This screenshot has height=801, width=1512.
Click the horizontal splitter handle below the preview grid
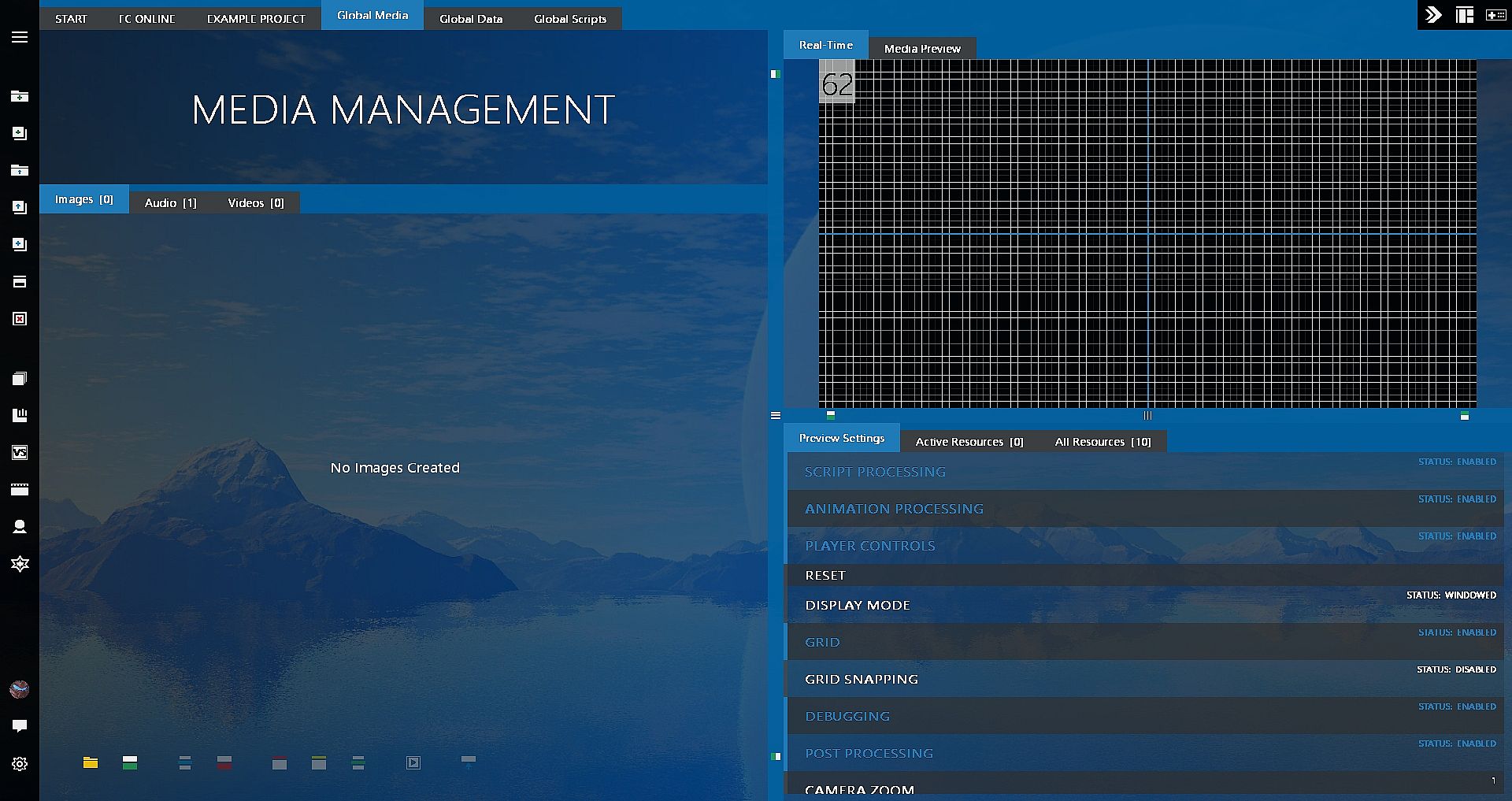pos(1147,415)
